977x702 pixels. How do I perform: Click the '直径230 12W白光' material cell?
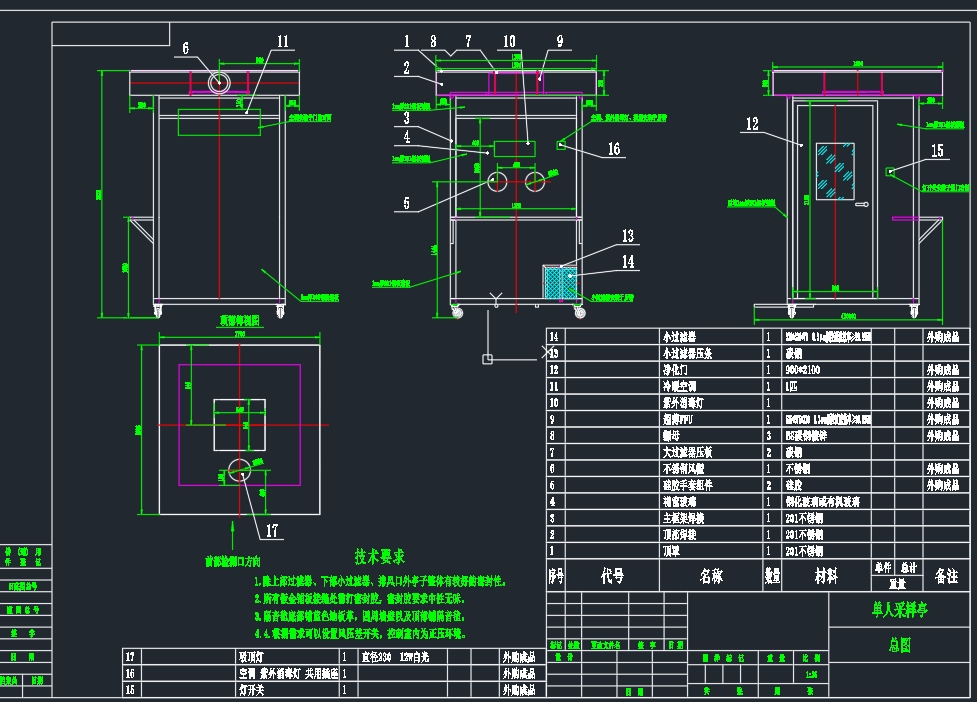(x=395, y=657)
